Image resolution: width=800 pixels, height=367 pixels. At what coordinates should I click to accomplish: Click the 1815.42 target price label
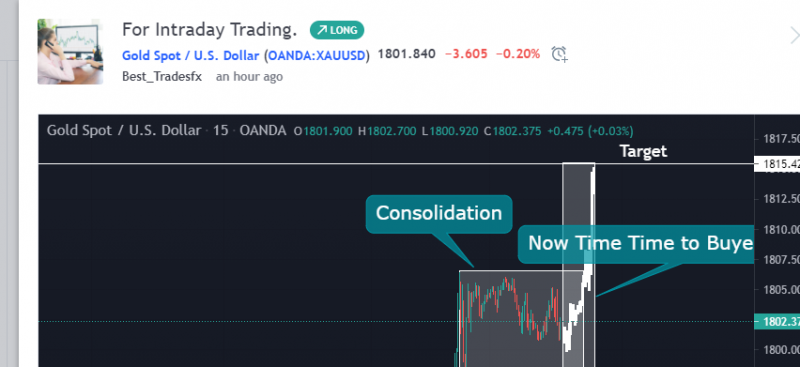[x=777, y=164]
